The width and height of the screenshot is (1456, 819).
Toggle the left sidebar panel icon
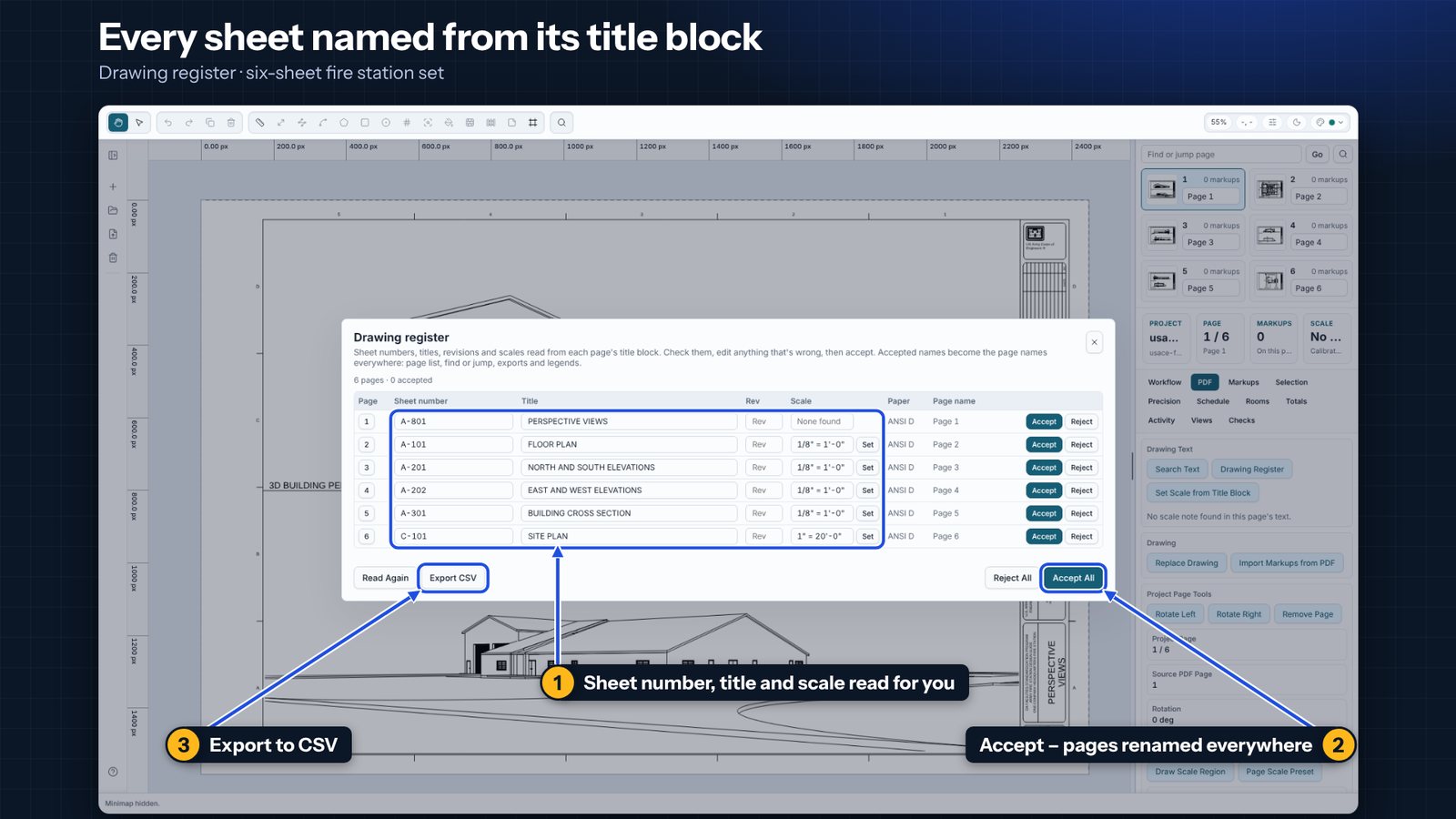pyautogui.click(x=113, y=155)
